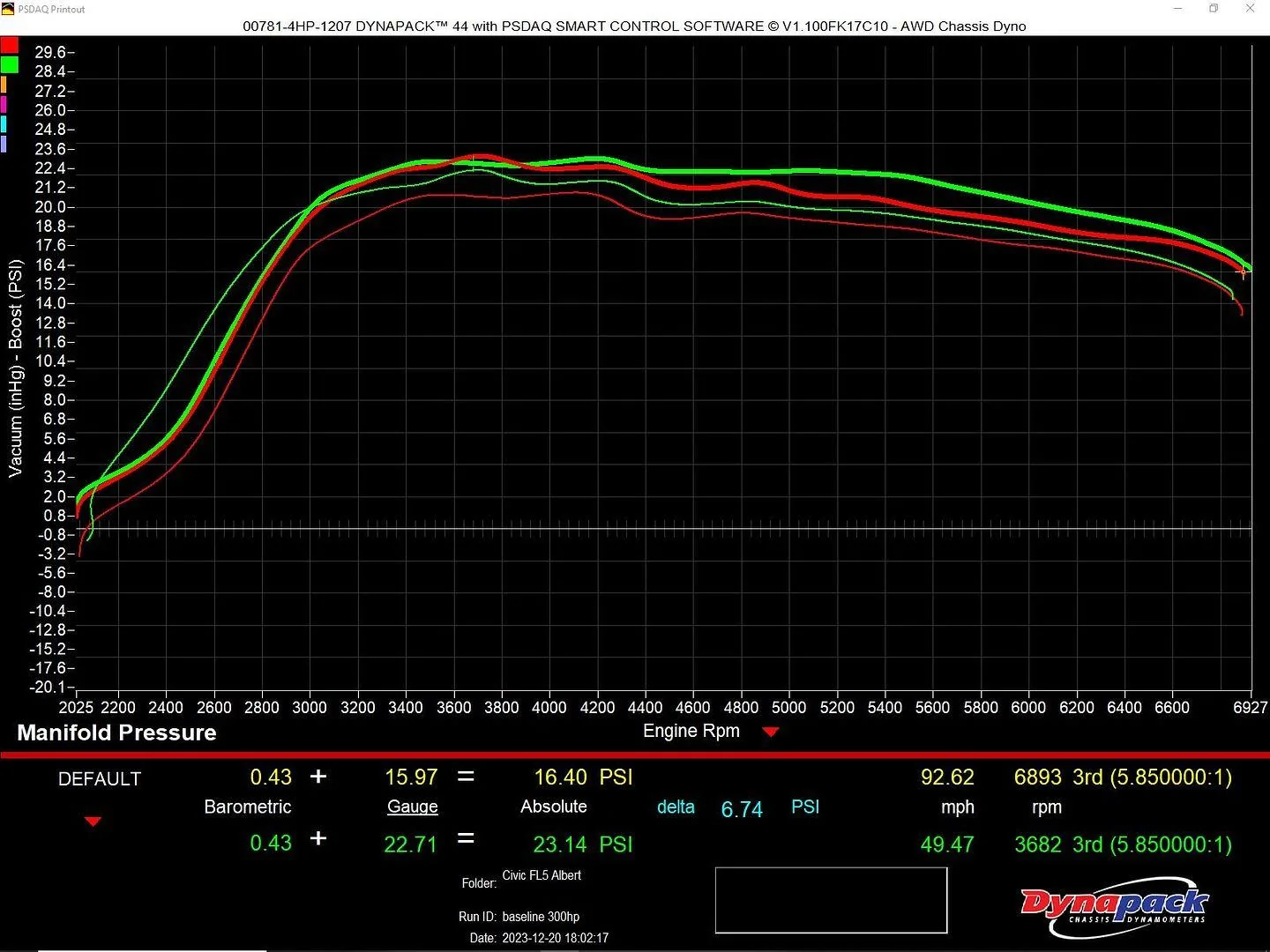Viewport: 1270px width, 952px height.
Task: Click the Vacuum (inHg) - Boost (PSI) axis label
Action: coord(15,368)
